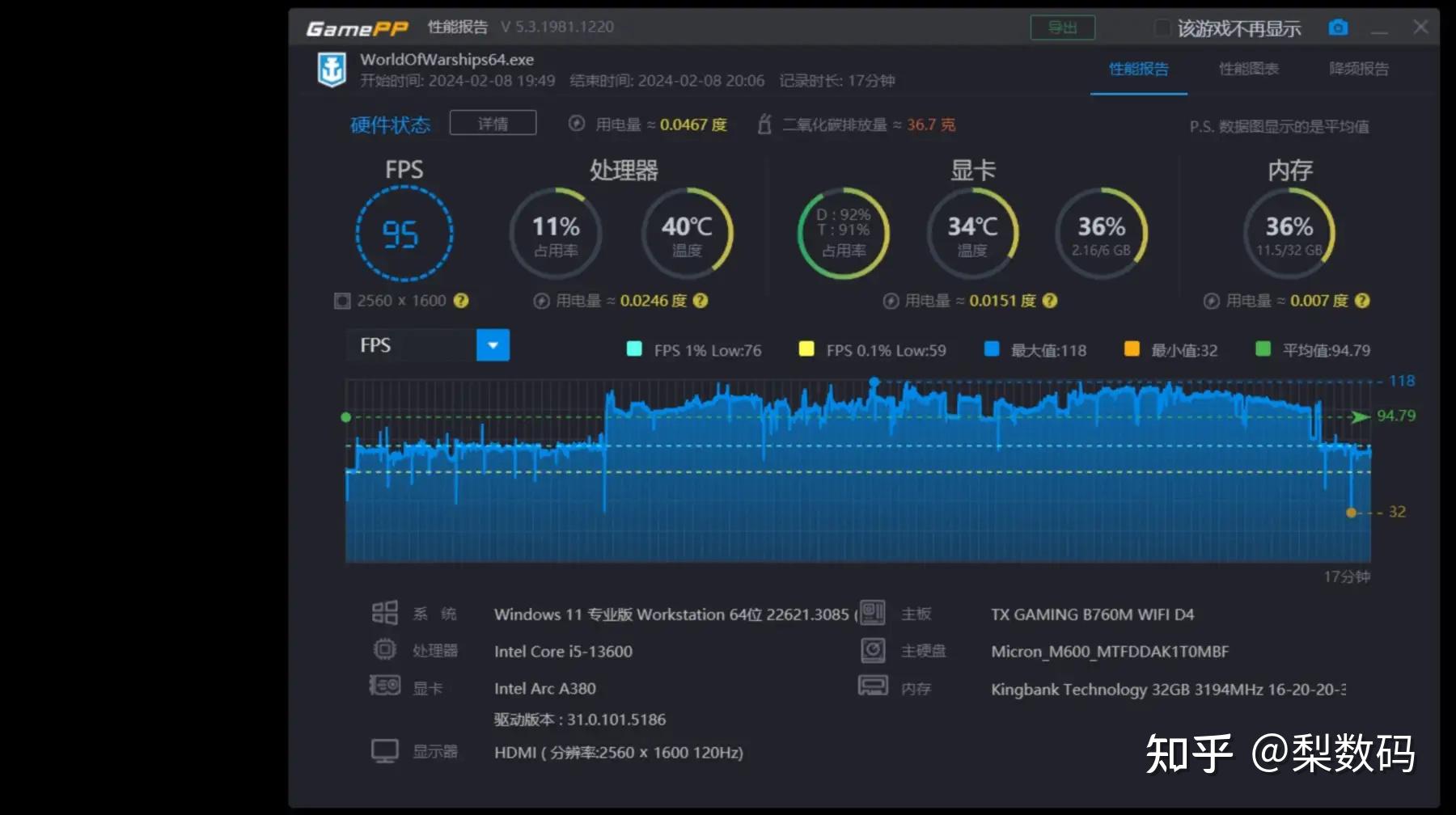The width and height of the screenshot is (1456, 815).
Task: Click the average 94.79 arrow marker
Action: point(1361,416)
